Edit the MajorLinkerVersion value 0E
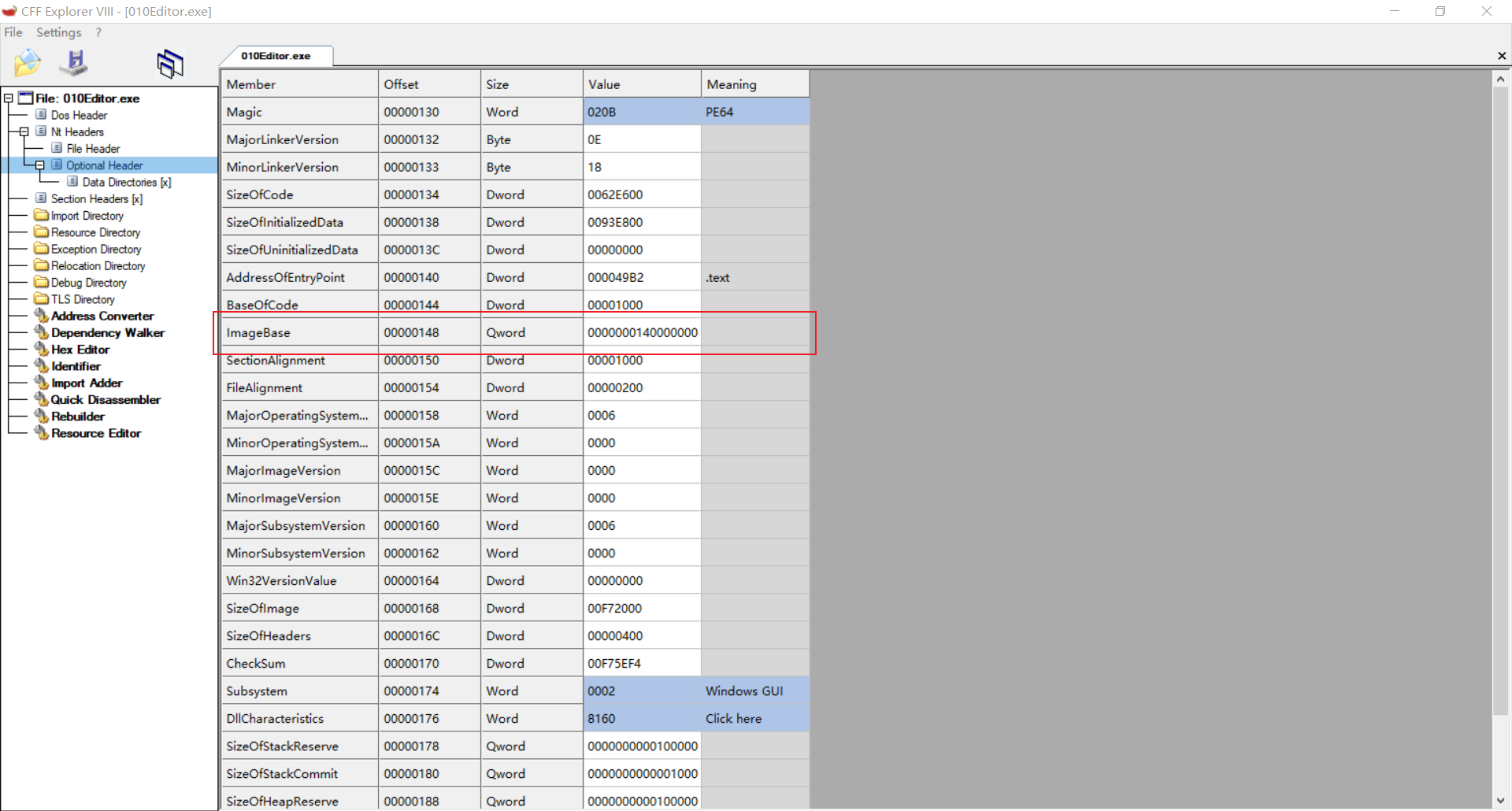This screenshot has height=811, width=1512. (643, 139)
